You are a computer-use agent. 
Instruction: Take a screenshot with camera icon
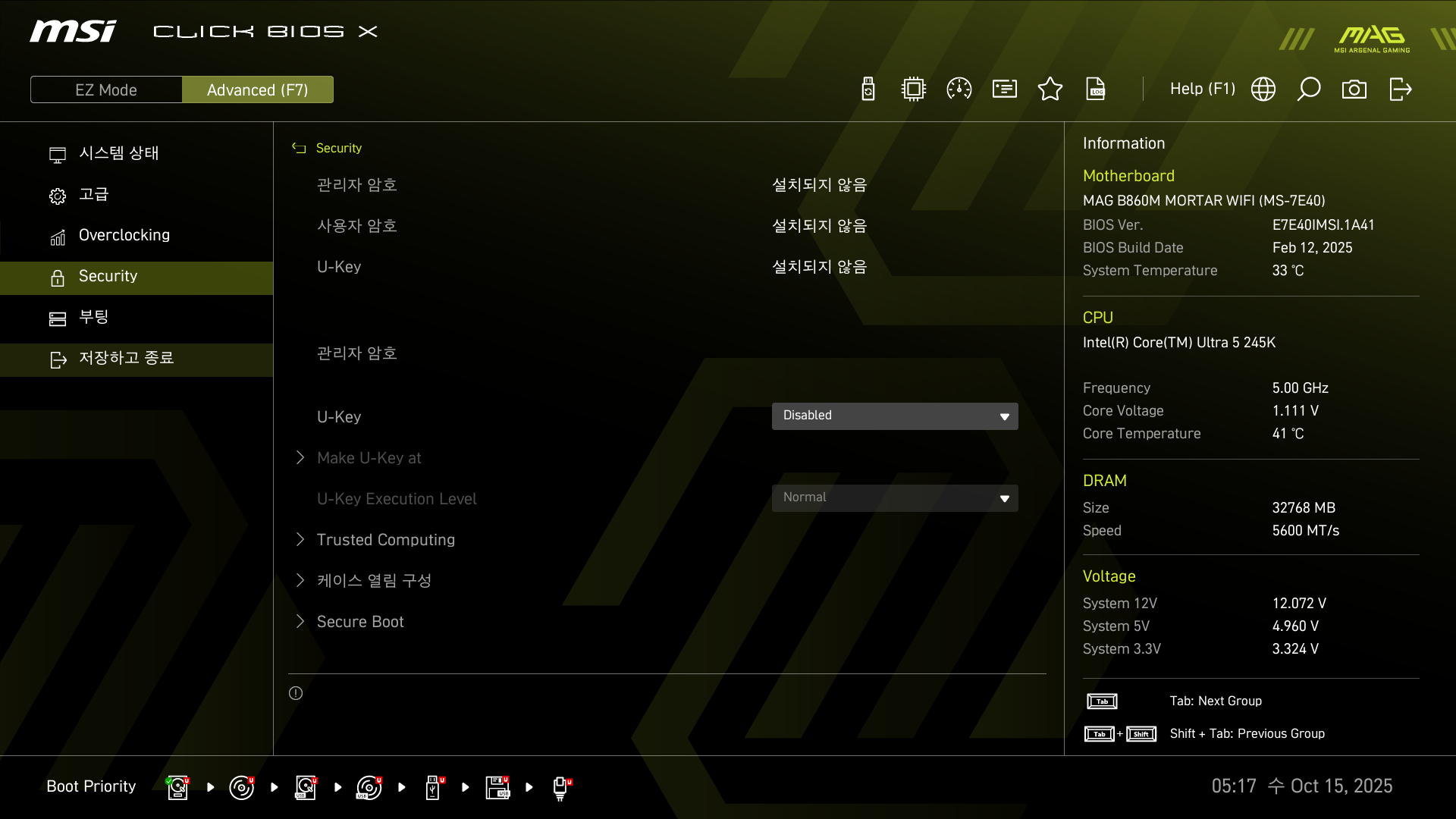[1354, 89]
